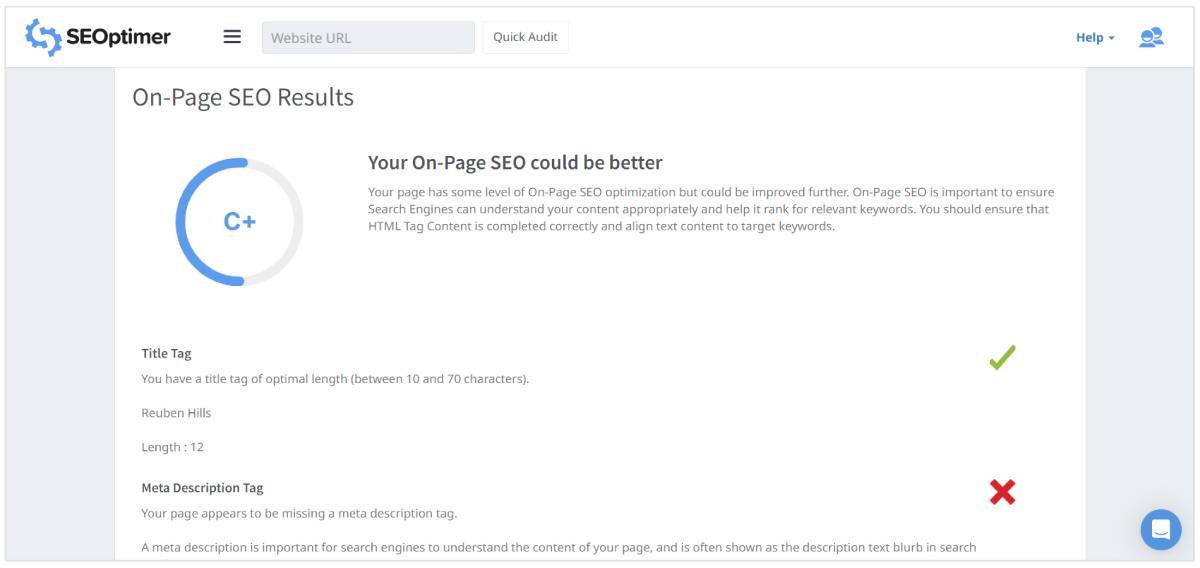
Task: Click the SEOptimer wordmark text
Action: pos(118,38)
